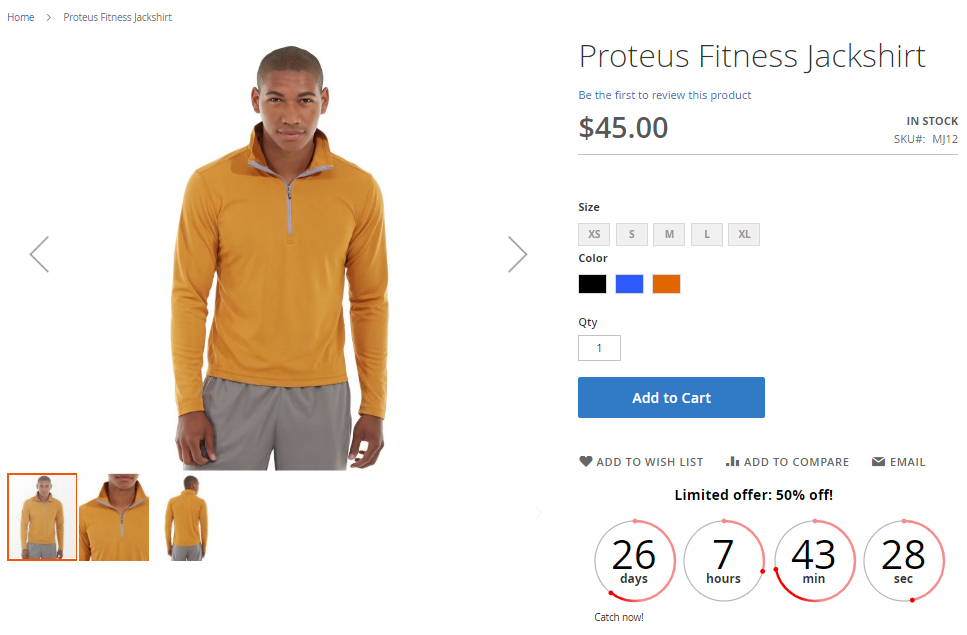Click the compare bar-chart icon

733,462
